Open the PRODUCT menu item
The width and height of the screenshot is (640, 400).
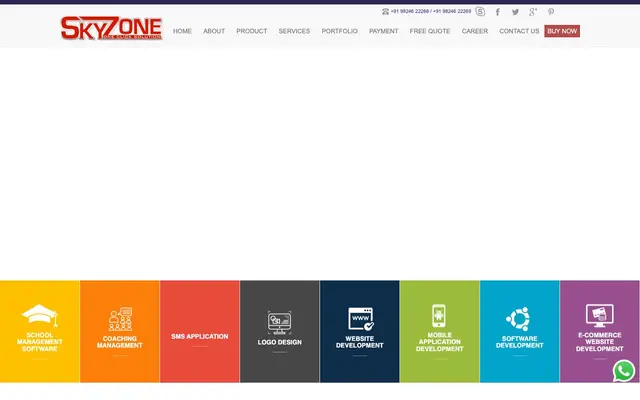point(251,31)
